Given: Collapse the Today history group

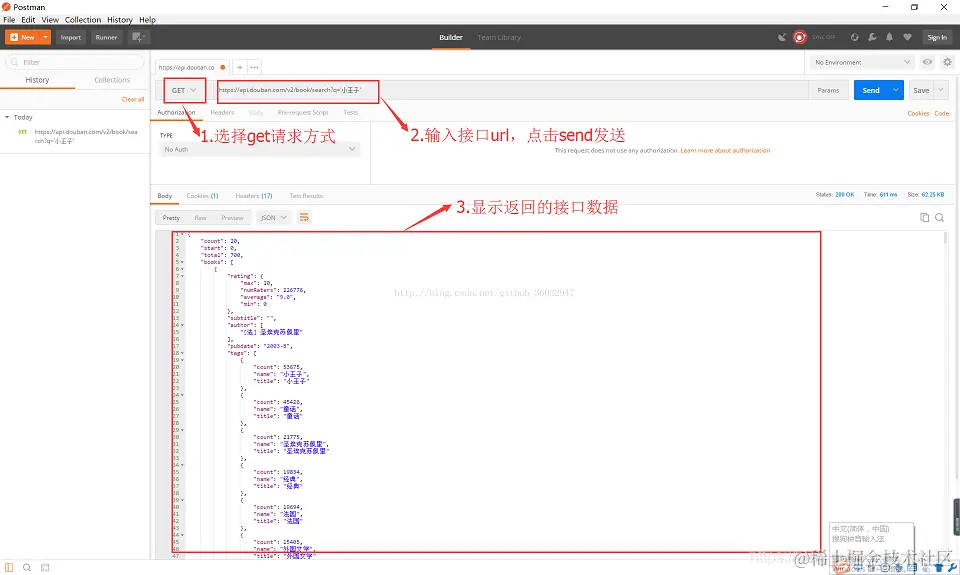Looking at the screenshot, I should [x=7, y=117].
